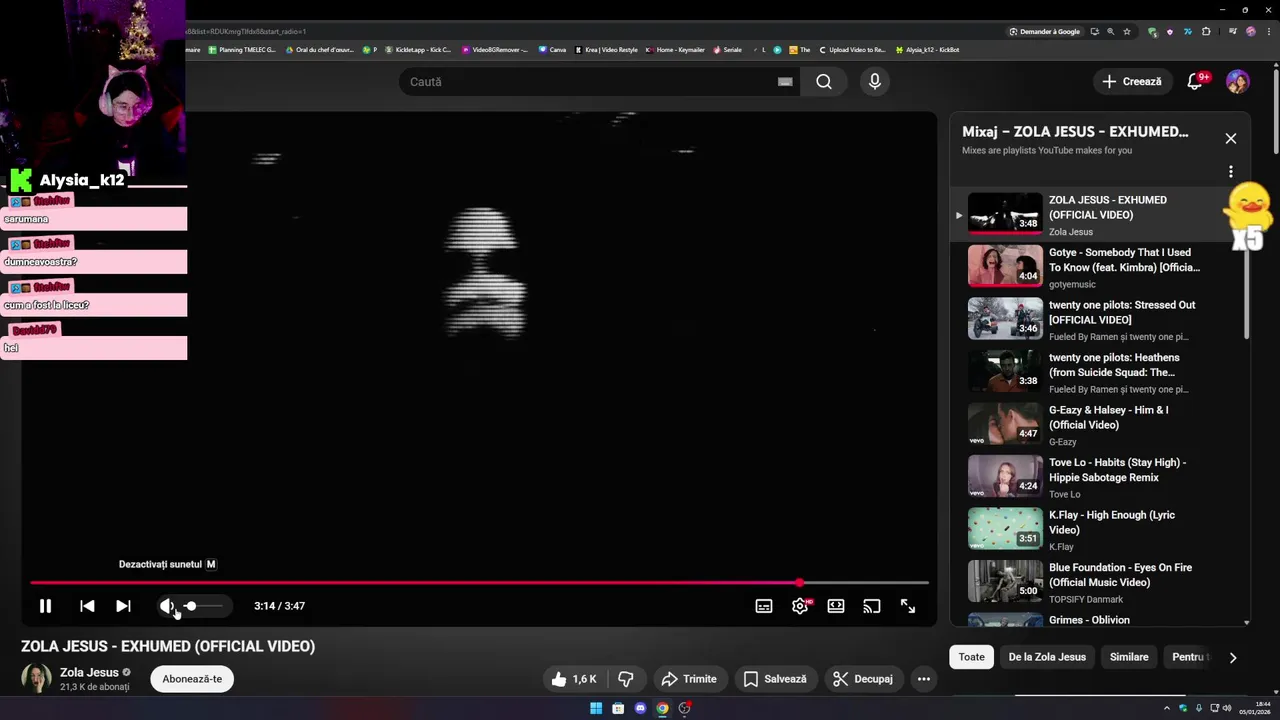Open the playlist options three-dot menu
The height and width of the screenshot is (720, 1280).
[x=1231, y=171]
